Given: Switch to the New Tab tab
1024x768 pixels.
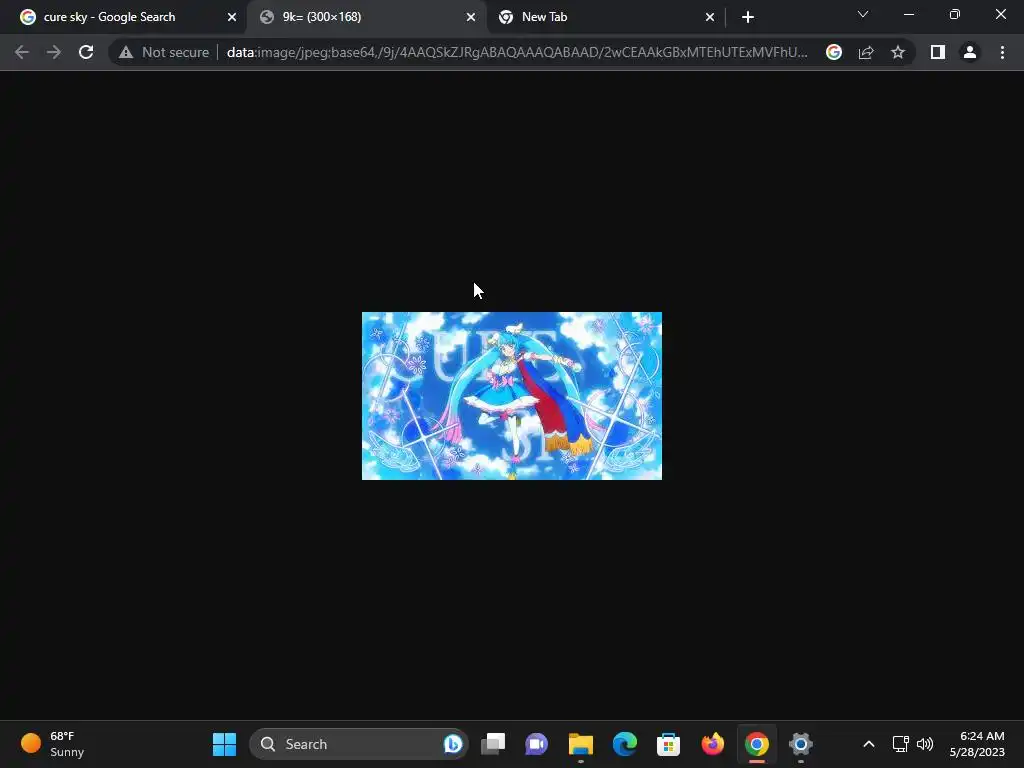Looking at the screenshot, I should point(605,17).
